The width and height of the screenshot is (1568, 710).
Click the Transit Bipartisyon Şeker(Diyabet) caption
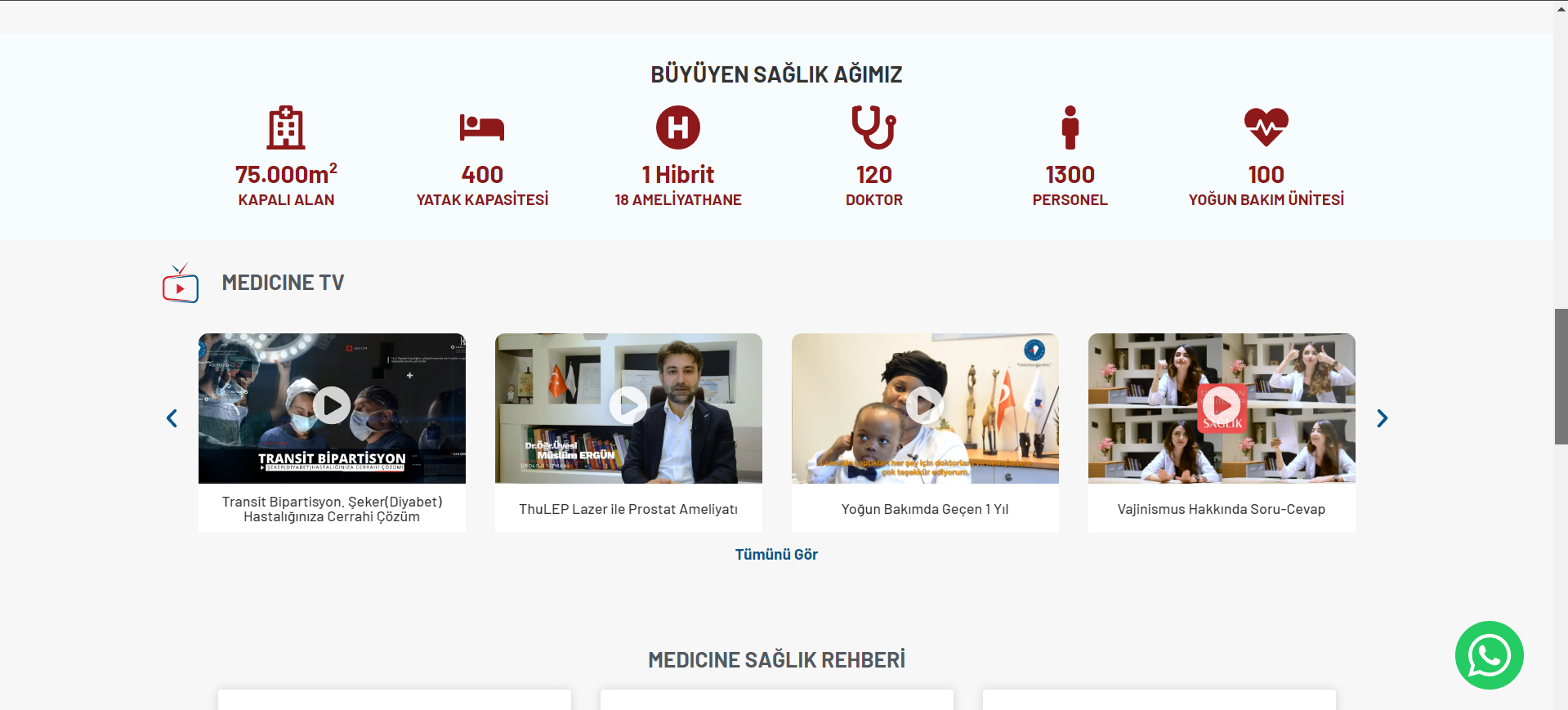[x=332, y=509]
